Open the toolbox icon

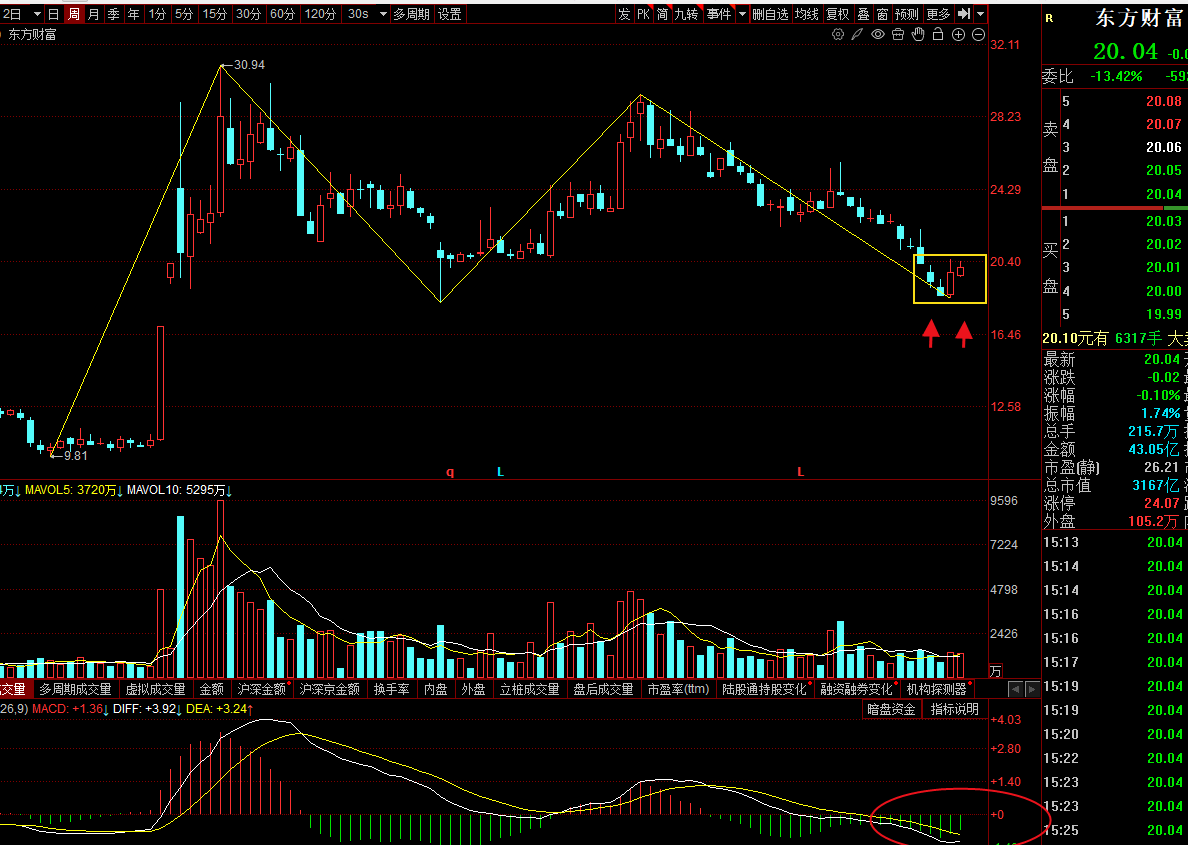pos(898,34)
